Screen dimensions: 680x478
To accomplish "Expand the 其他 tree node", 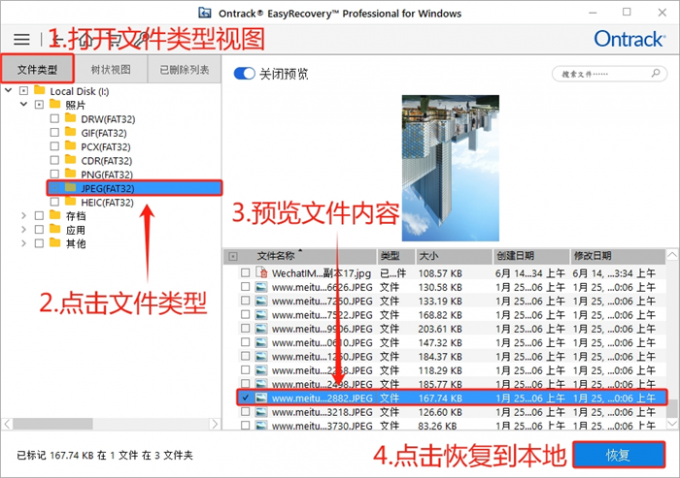I will [24, 243].
